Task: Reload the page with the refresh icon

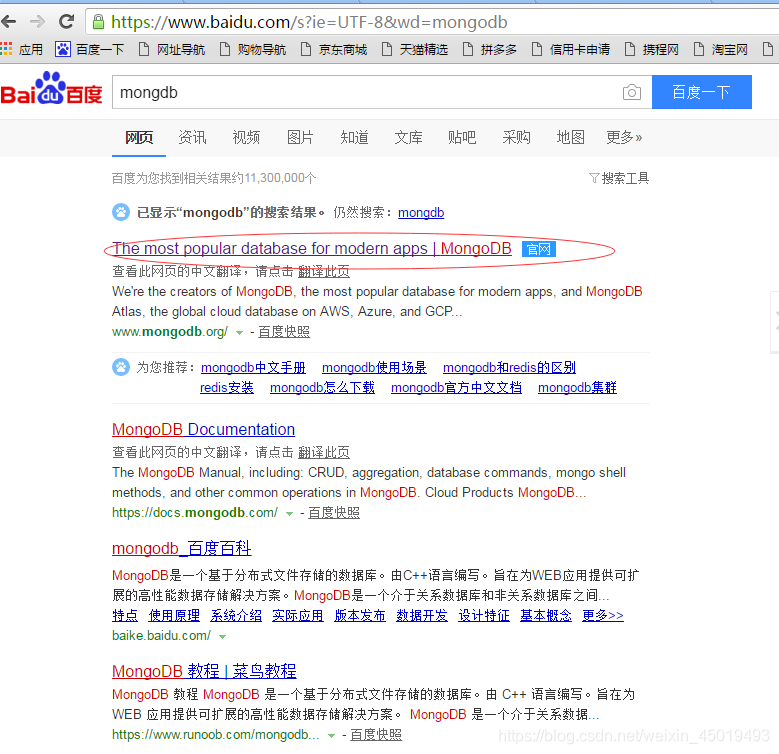Action: (67, 21)
